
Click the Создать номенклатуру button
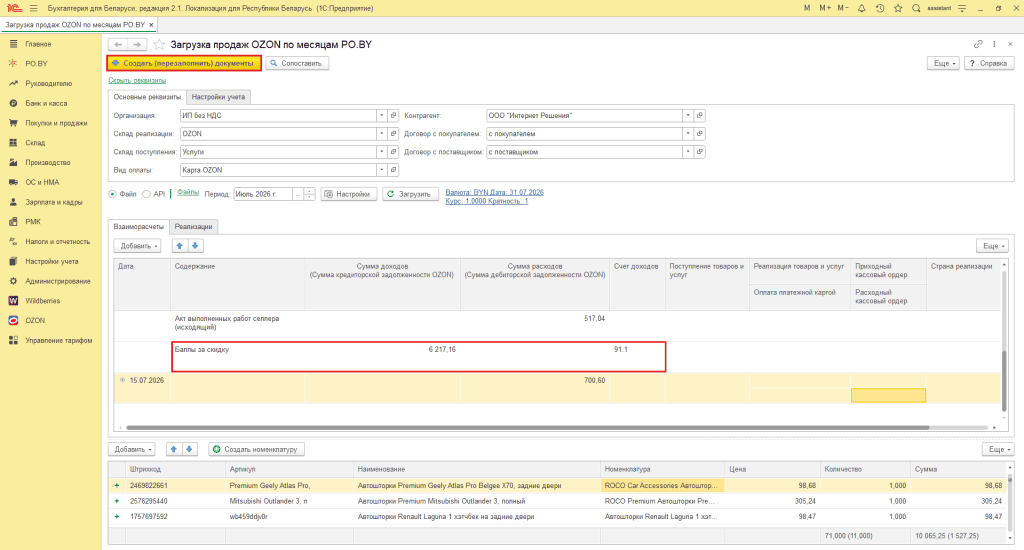pos(256,449)
